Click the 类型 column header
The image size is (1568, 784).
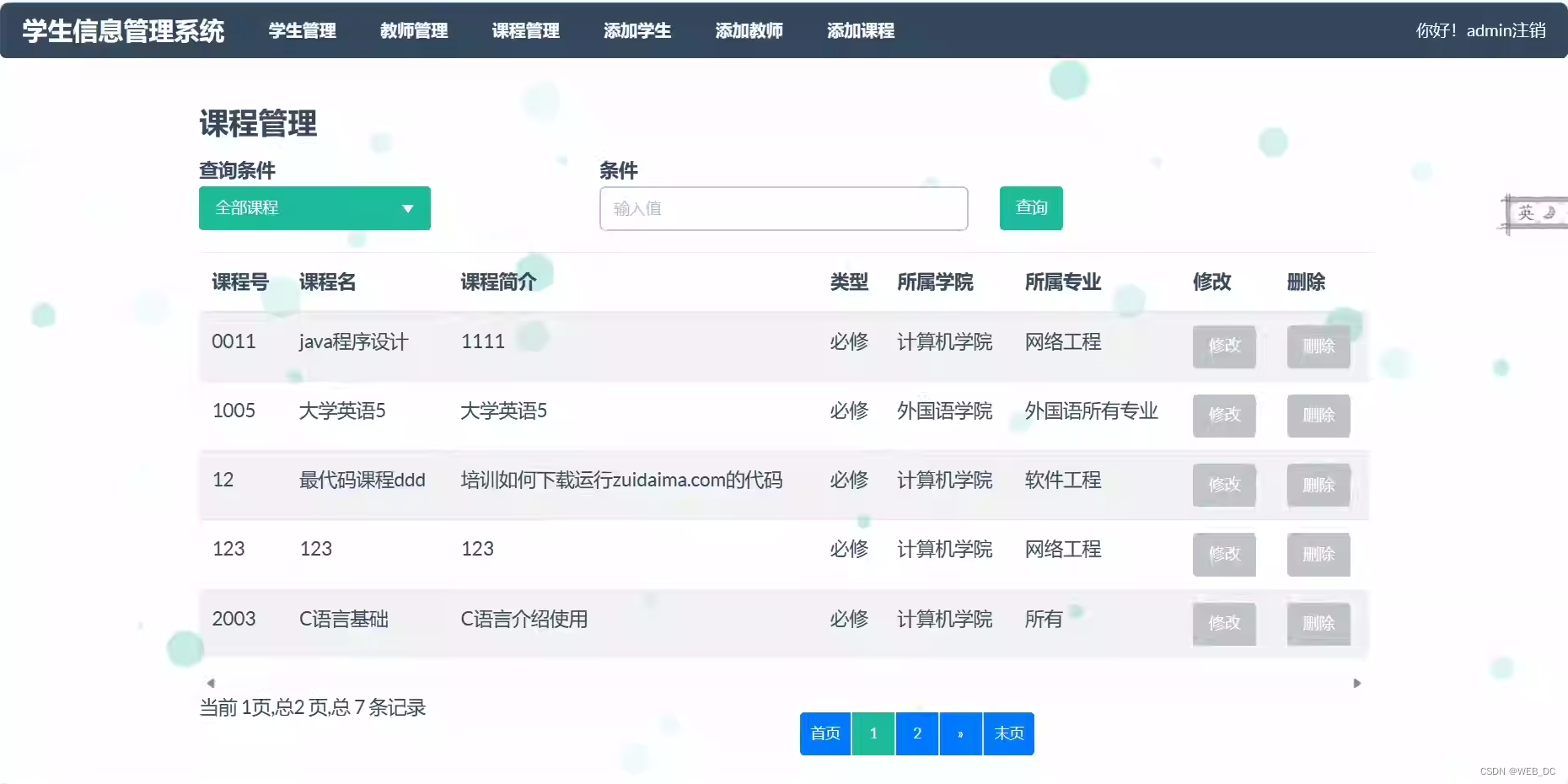849,282
